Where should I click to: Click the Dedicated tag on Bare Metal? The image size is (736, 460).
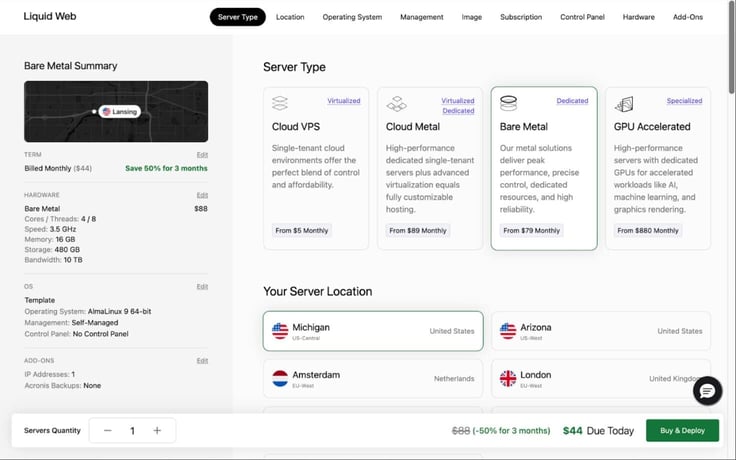pos(572,101)
